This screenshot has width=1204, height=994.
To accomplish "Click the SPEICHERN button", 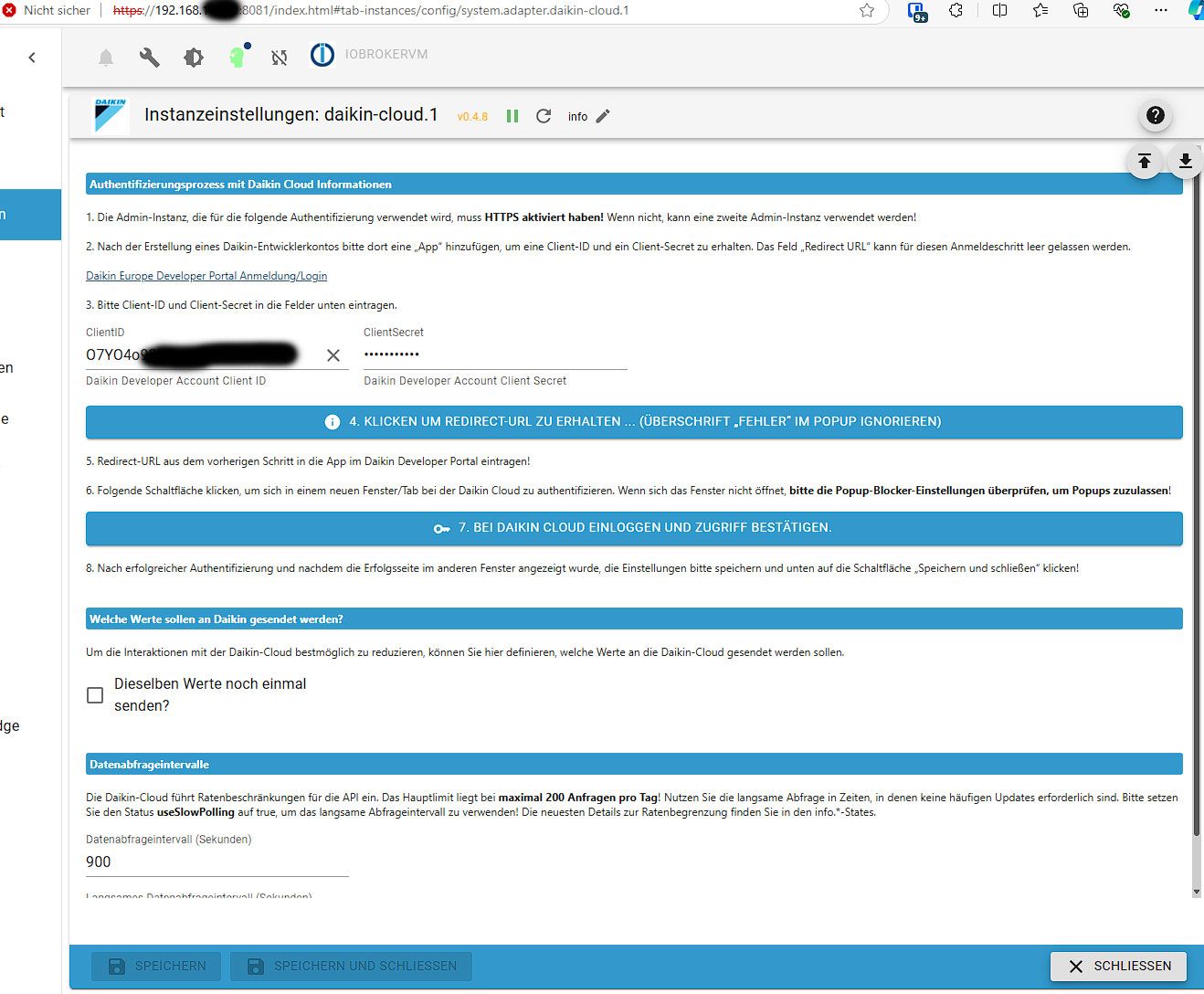I will (x=156, y=966).
